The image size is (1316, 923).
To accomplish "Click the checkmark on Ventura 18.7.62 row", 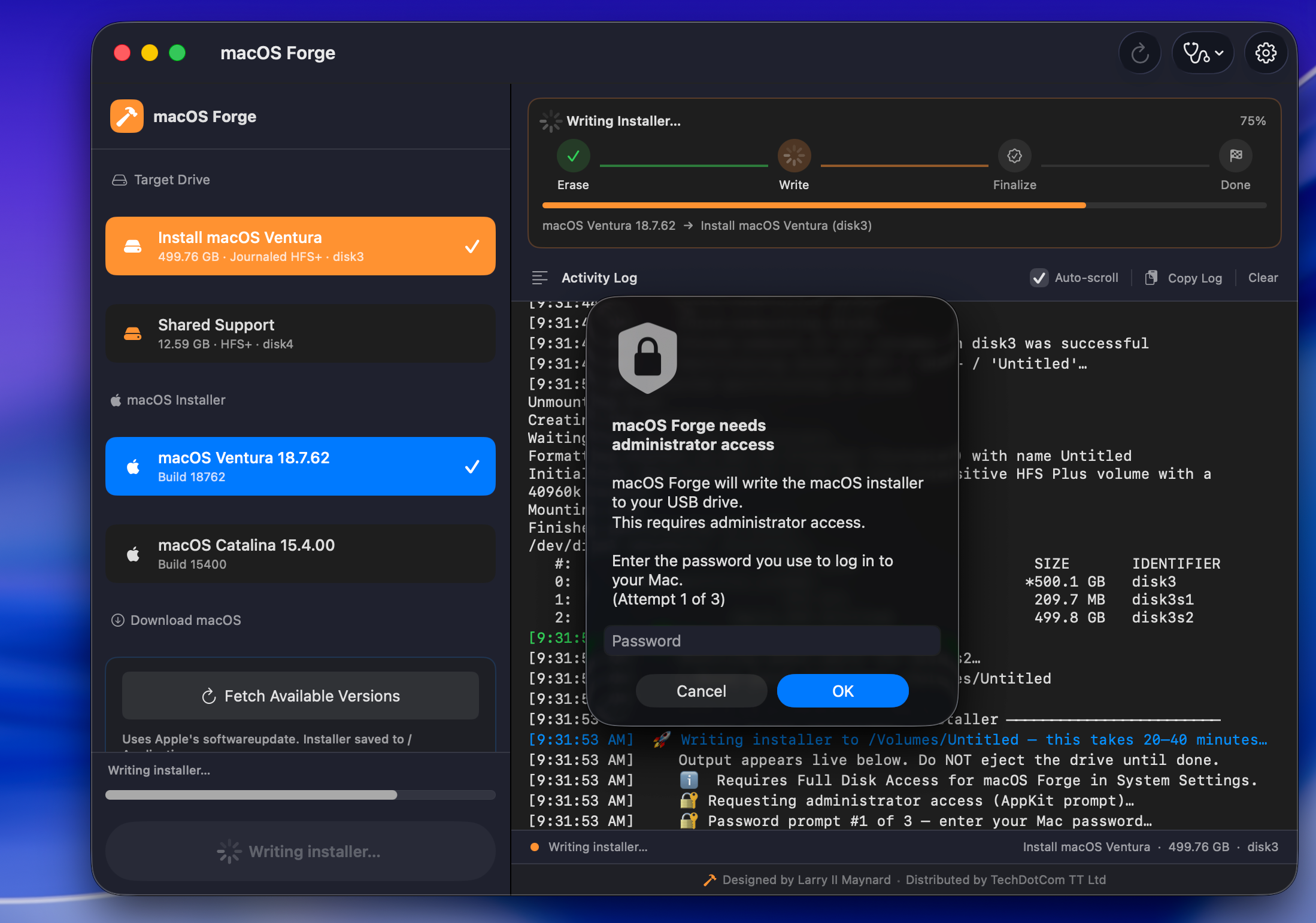I will [472, 466].
